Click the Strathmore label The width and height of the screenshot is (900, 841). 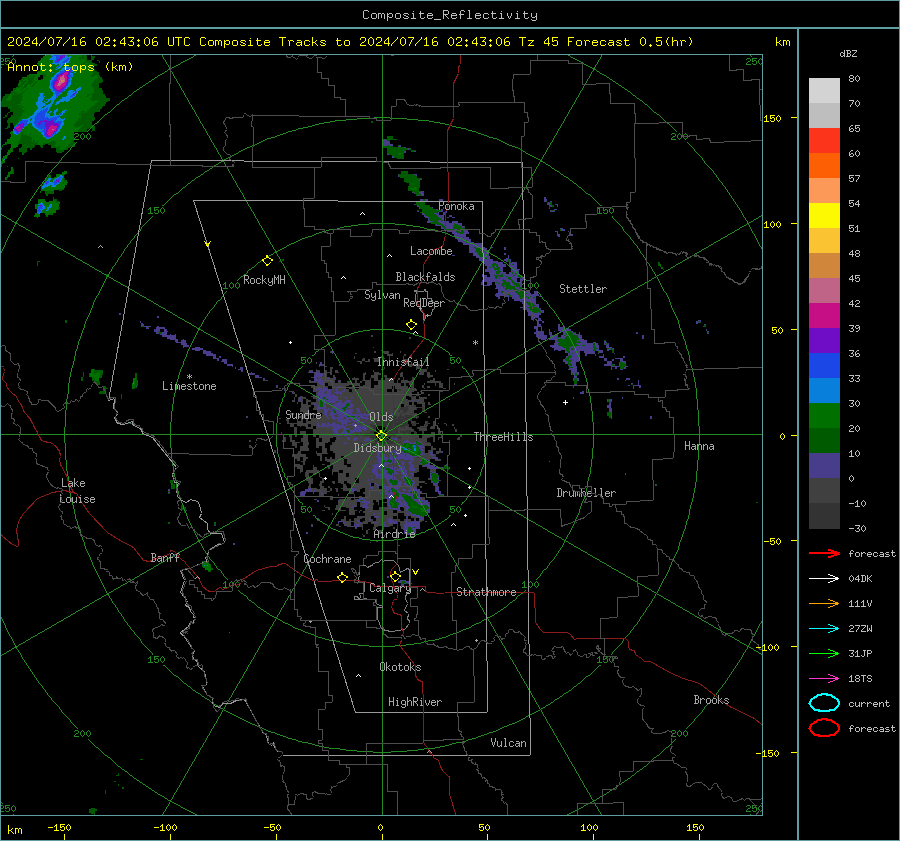pyautogui.click(x=486, y=592)
